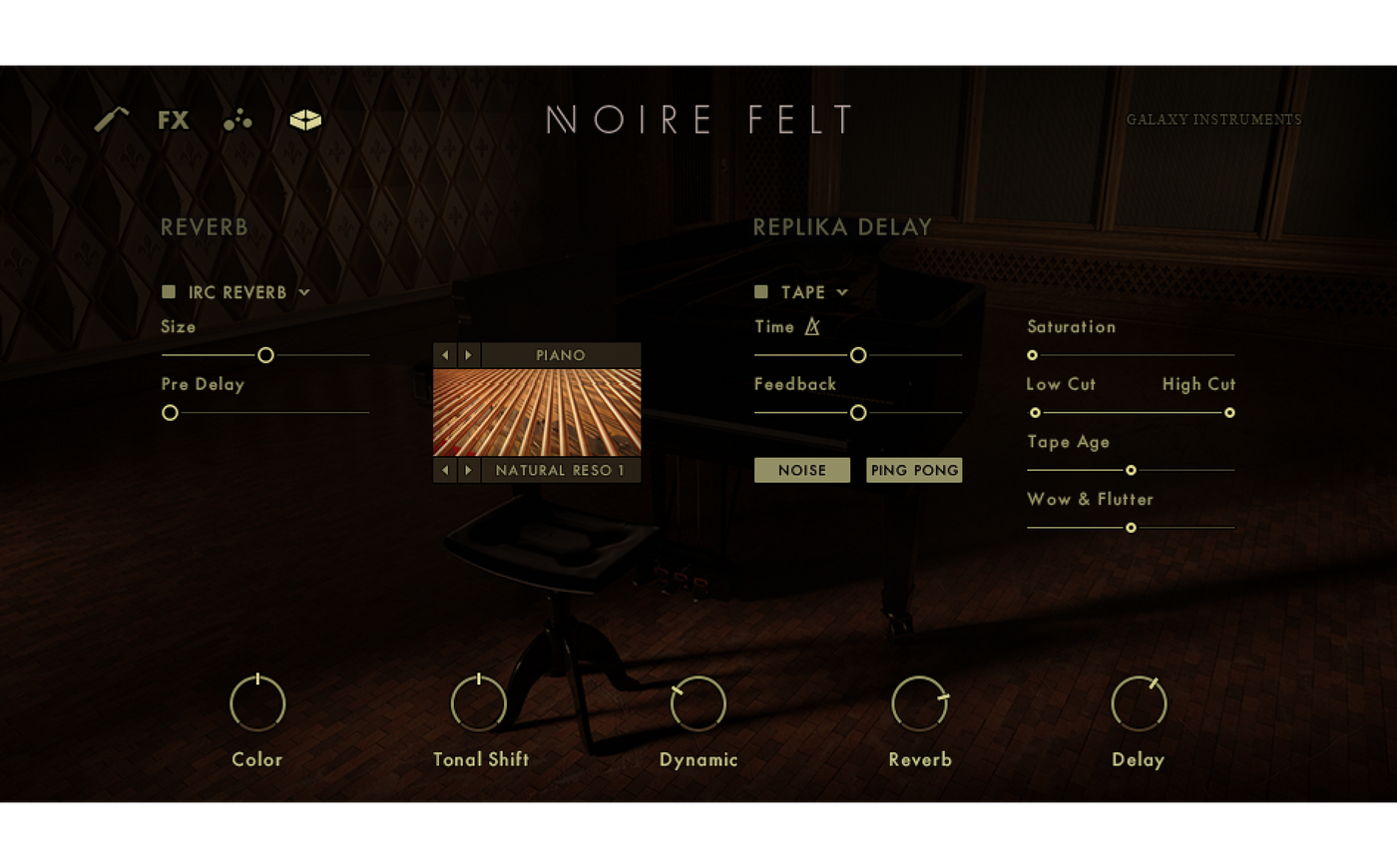The height and width of the screenshot is (868, 1397).
Task: Toggle the IRC Reverb on/off square
Action: pos(169,292)
